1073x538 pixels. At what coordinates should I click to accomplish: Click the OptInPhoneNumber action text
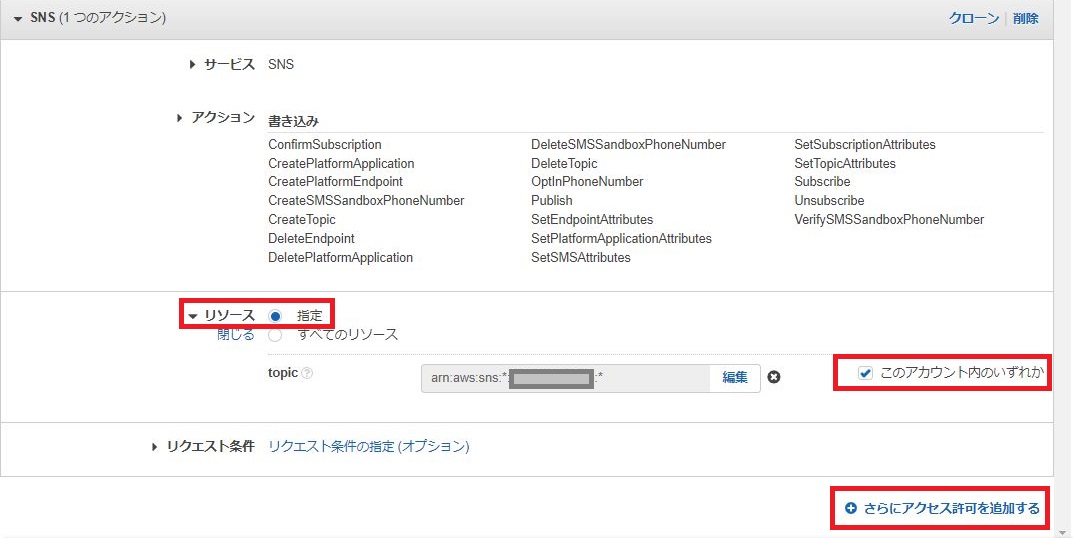click(587, 181)
